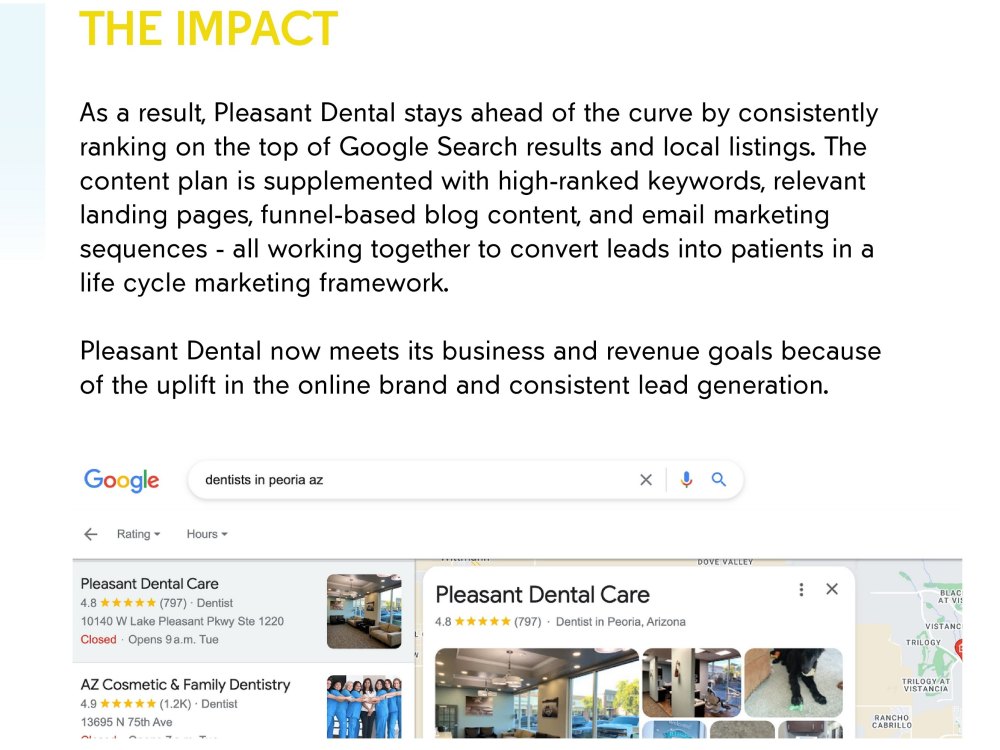Close the Pleasant Dental Care detail card
This screenshot has width=1000, height=750.
point(832,589)
